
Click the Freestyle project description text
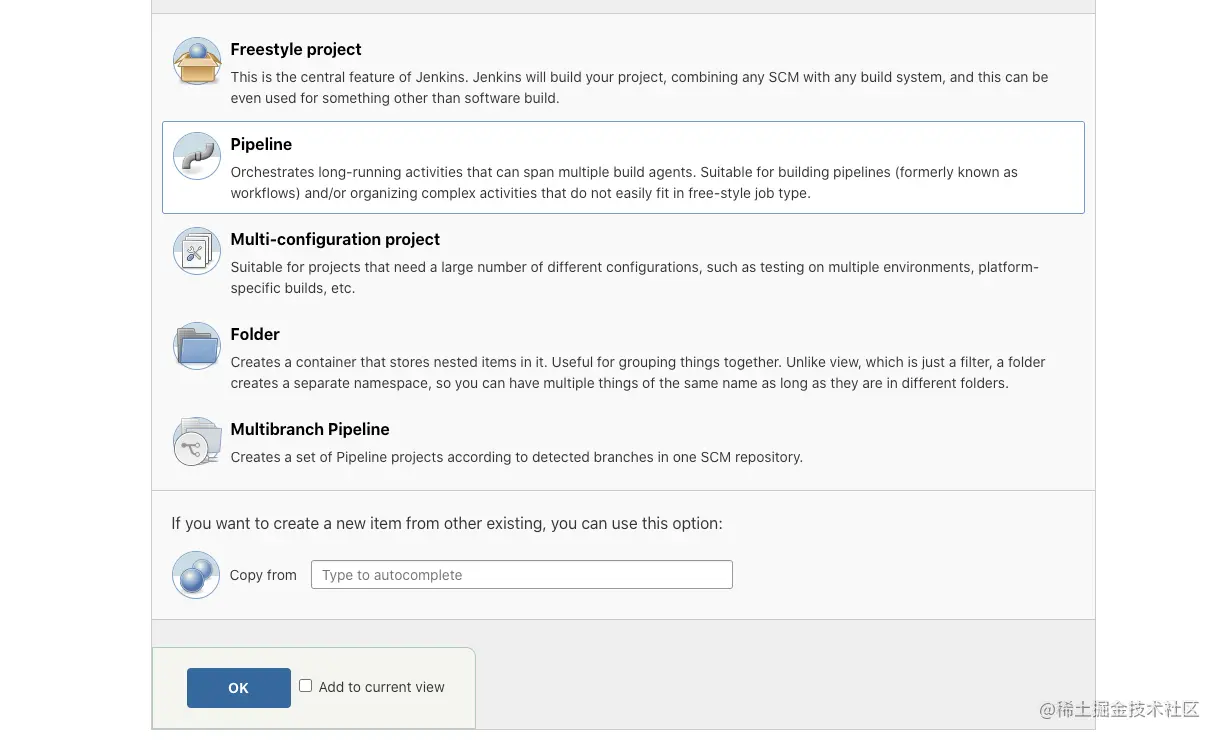639,88
